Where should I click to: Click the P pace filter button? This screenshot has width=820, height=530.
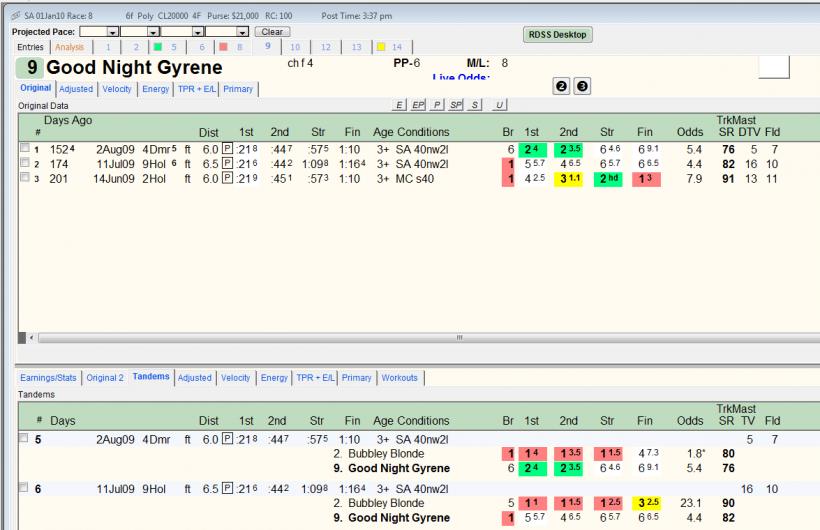437,105
